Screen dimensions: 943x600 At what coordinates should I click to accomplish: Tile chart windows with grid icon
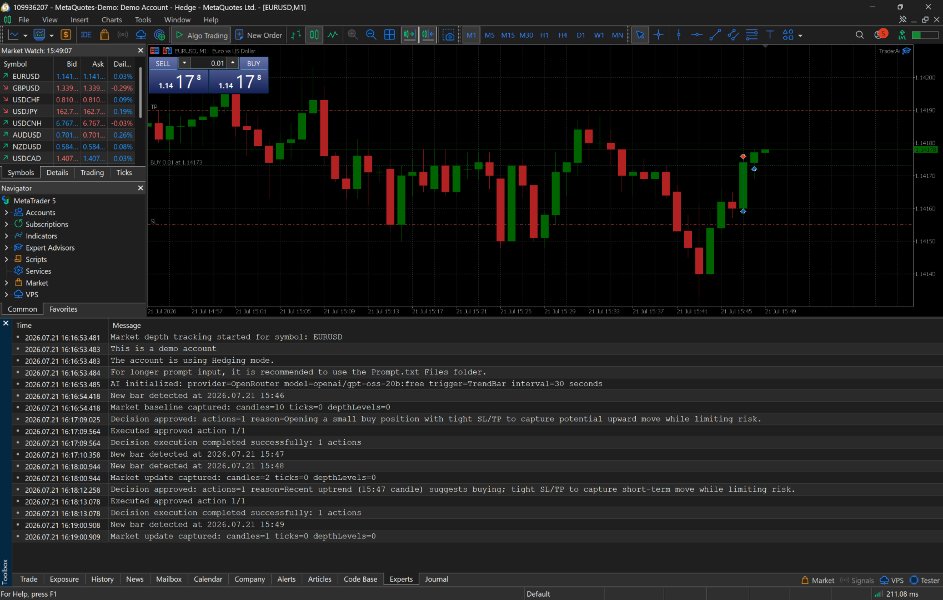(390, 35)
